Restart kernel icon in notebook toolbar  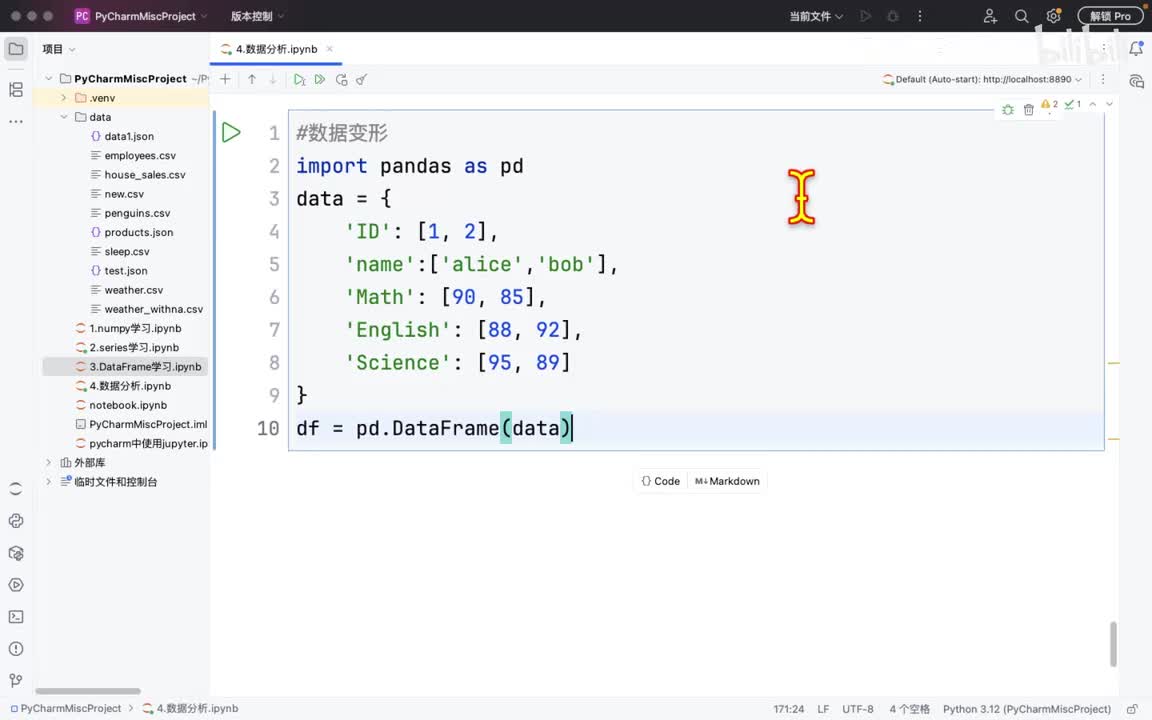tap(341, 79)
